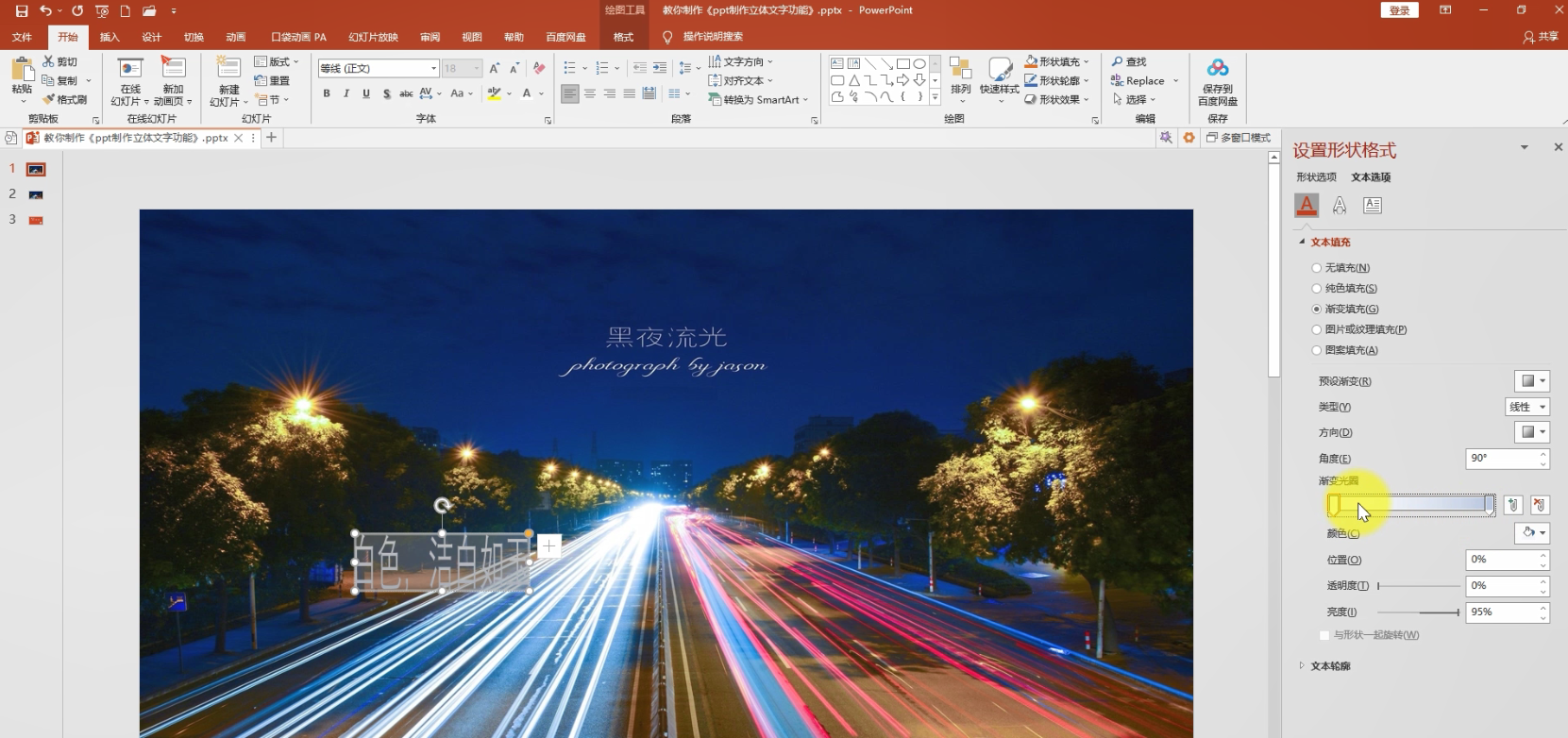Activate the 格式刷 format painter
The image size is (1568, 738).
(64, 99)
